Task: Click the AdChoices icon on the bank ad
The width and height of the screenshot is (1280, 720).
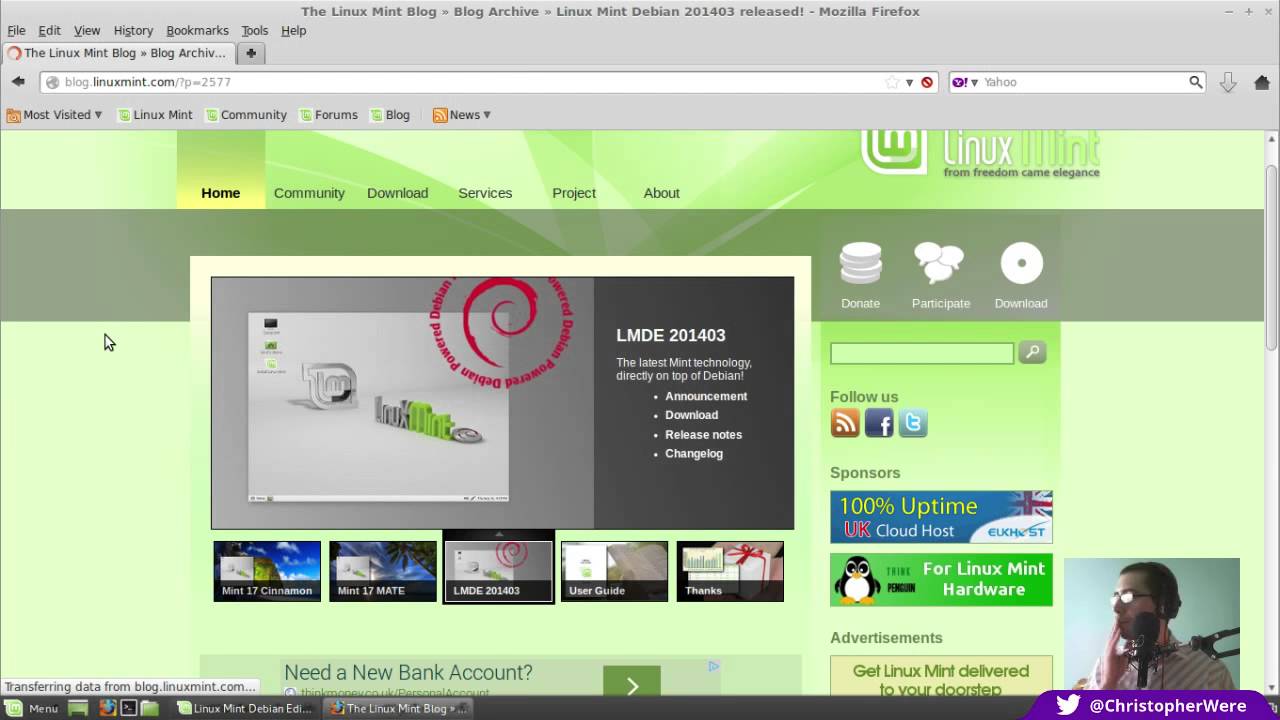Action: (x=713, y=665)
